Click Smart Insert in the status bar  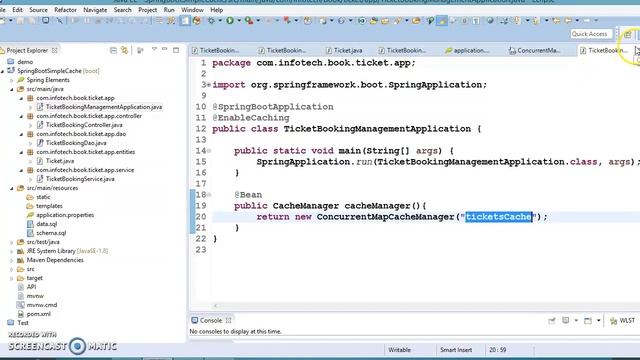pos(456,350)
